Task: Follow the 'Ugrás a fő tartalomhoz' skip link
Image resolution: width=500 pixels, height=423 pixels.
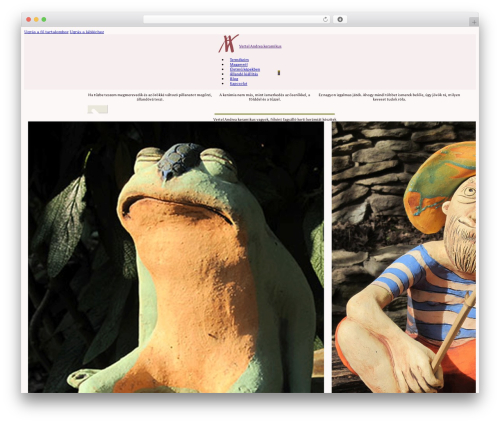Action: (46, 32)
